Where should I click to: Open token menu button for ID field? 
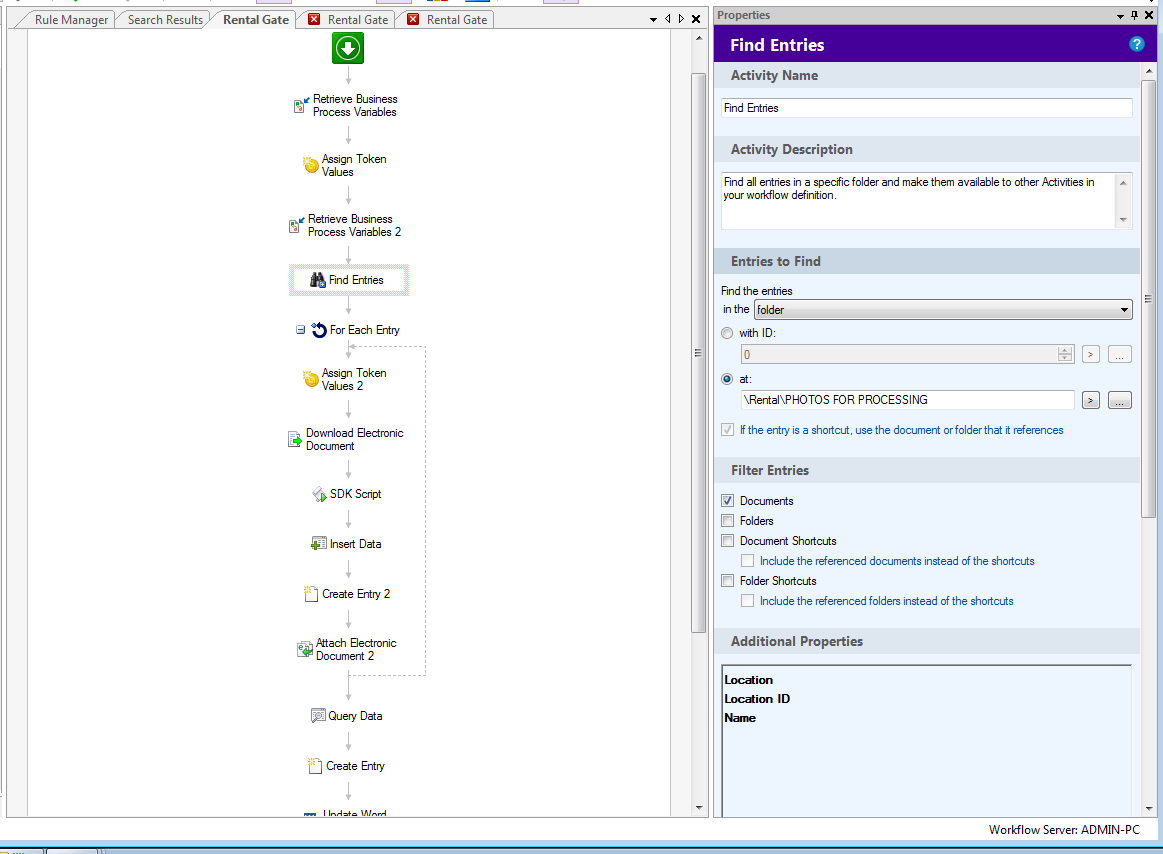(1090, 355)
